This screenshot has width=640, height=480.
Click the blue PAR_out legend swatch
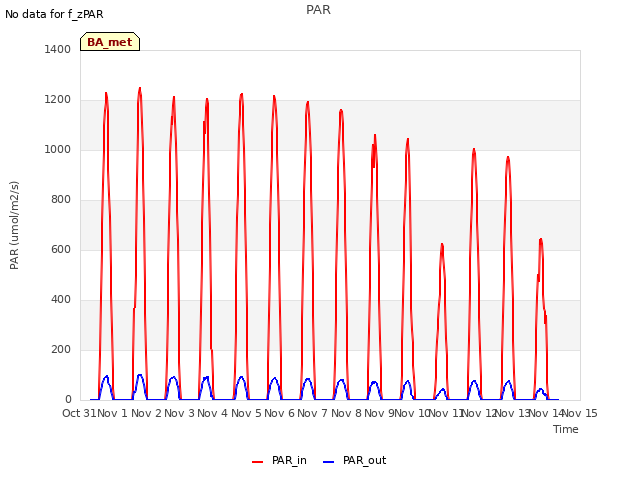pyautogui.click(x=329, y=462)
